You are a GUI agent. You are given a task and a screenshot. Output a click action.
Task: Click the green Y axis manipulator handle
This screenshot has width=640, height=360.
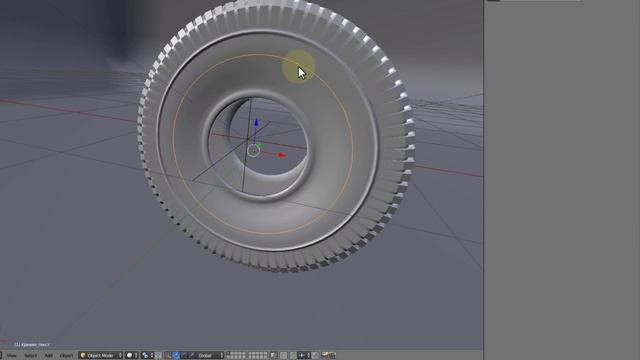pos(260,145)
